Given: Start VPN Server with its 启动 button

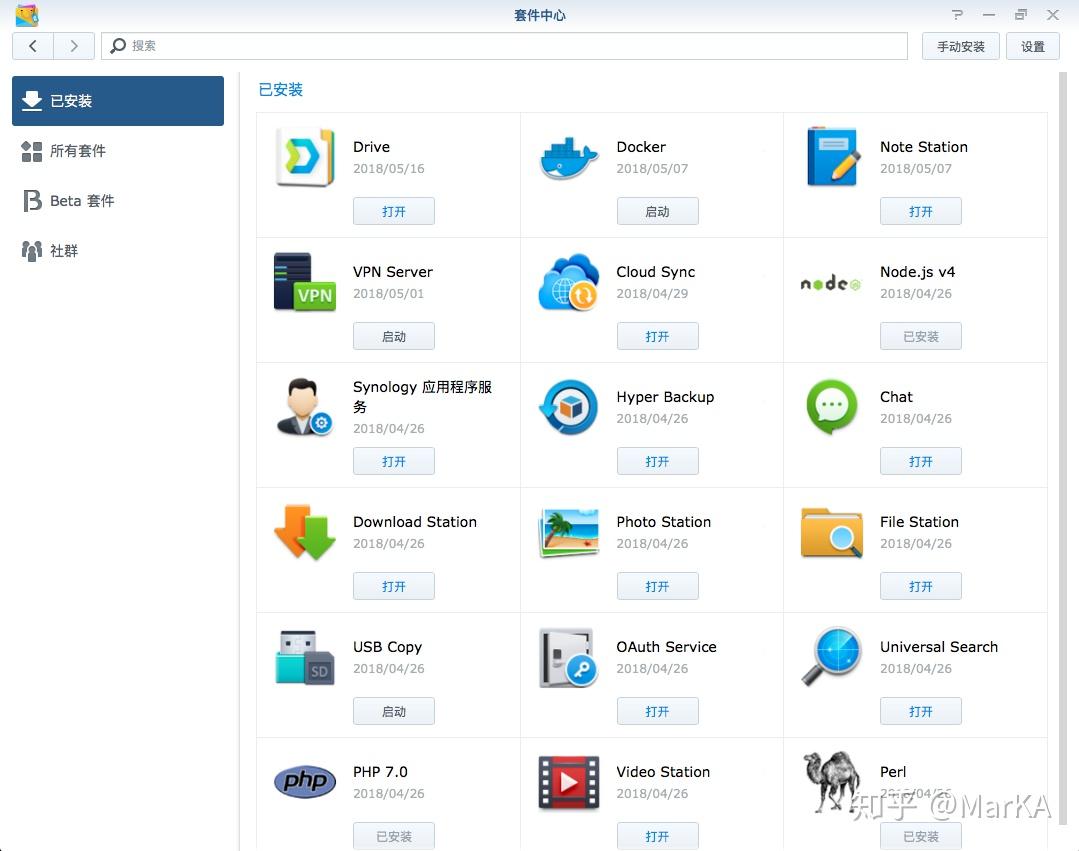Looking at the screenshot, I should (394, 336).
